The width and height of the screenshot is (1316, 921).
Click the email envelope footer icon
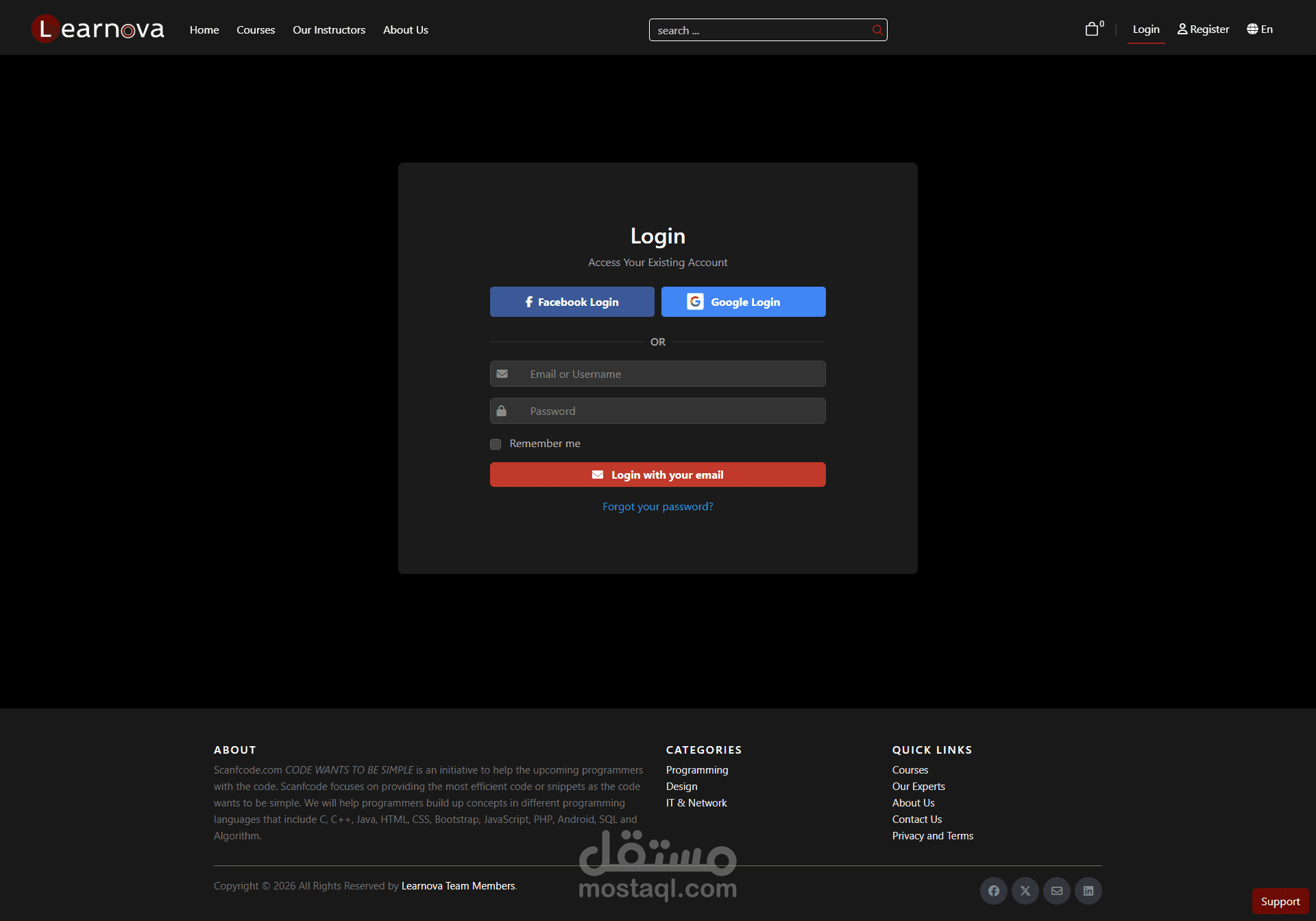click(1056, 891)
